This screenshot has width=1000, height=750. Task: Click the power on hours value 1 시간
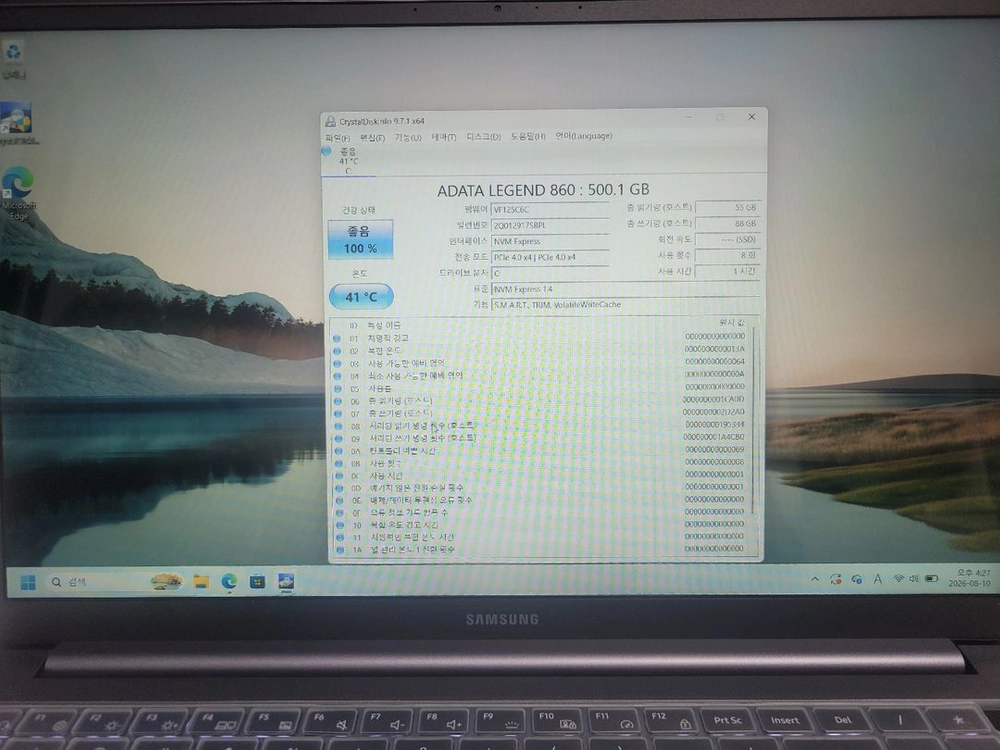727,271
